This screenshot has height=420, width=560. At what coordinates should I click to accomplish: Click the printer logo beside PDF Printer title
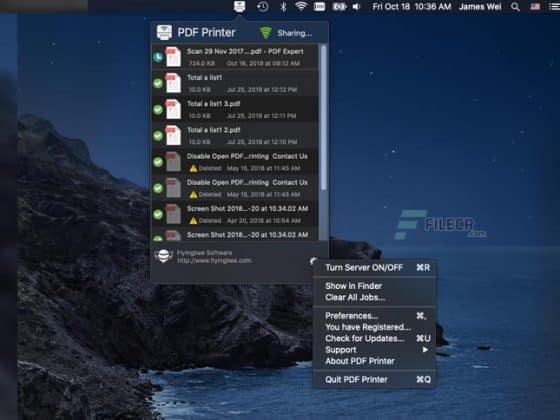(164, 32)
